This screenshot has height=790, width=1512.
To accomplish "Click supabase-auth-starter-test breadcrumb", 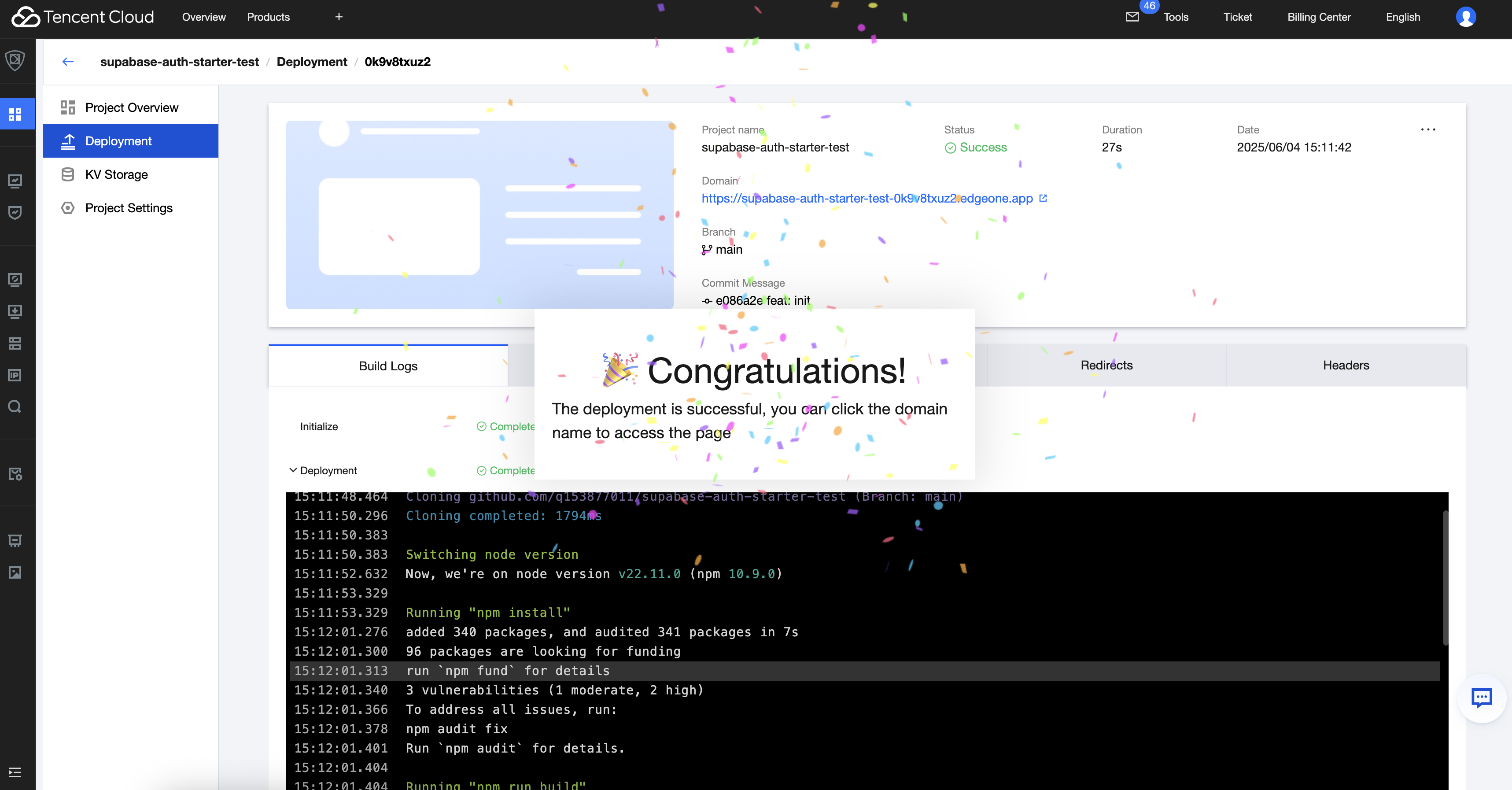I will [179, 62].
